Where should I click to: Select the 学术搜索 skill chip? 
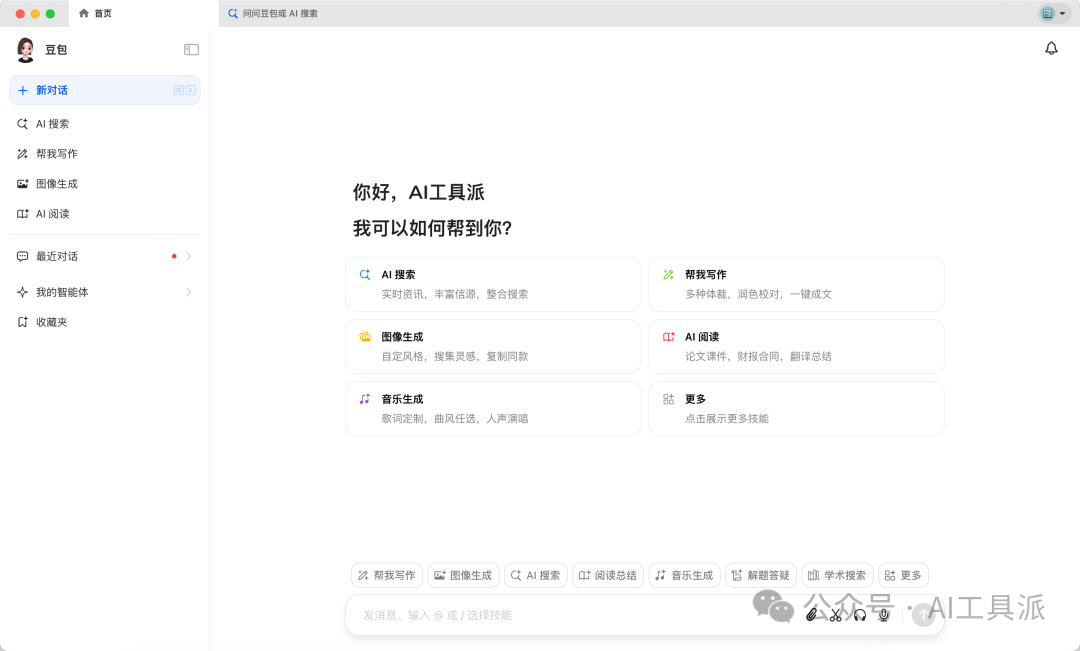(838, 575)
